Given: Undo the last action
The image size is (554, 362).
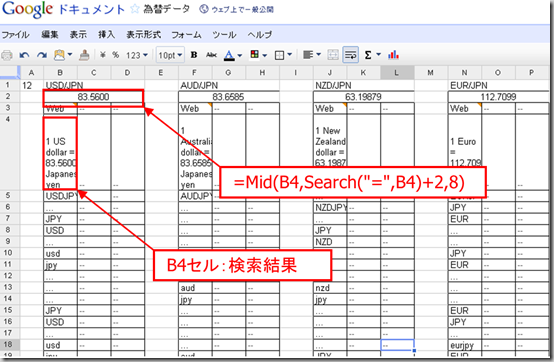Looking at the screenshot, I should click(x=24, y=55).
